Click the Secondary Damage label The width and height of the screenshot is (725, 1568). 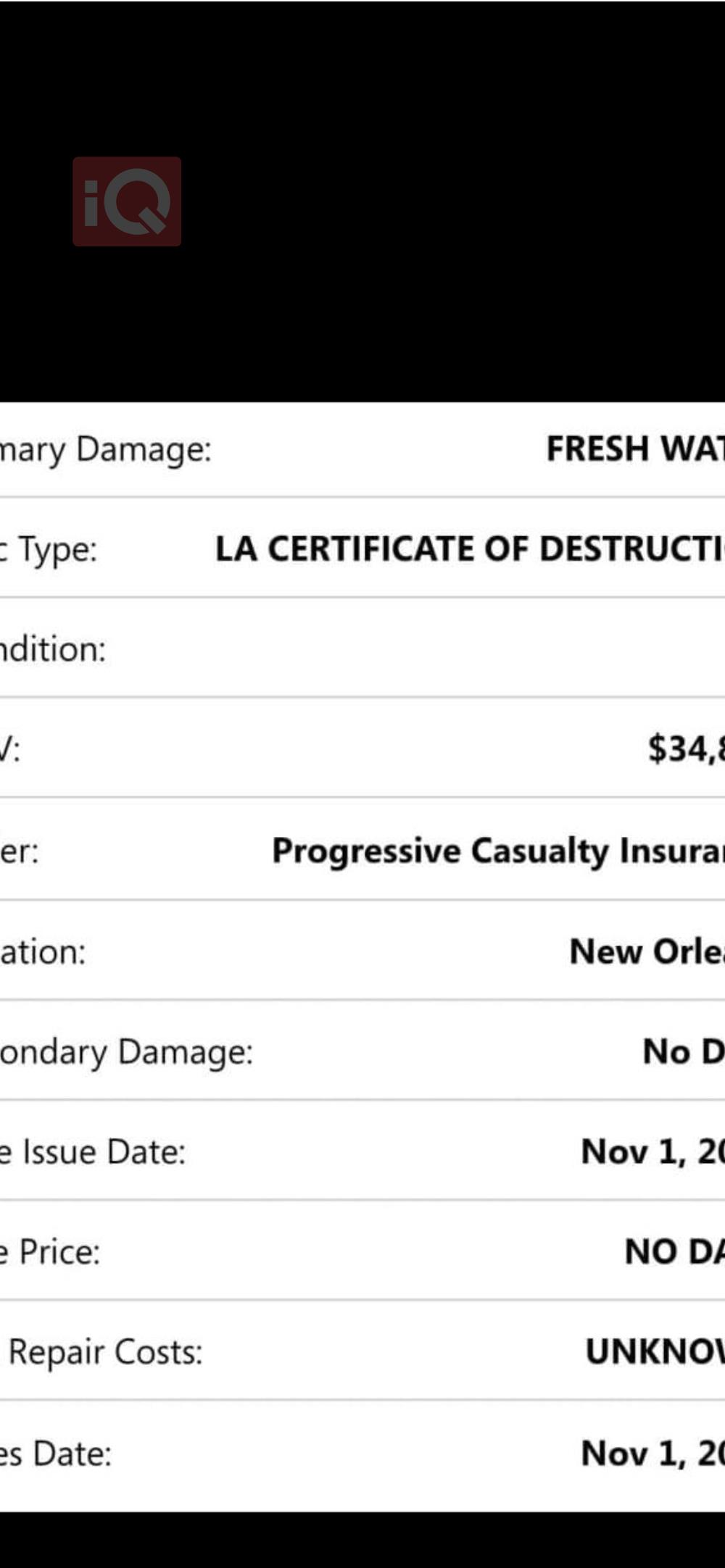click(127, 1052)
